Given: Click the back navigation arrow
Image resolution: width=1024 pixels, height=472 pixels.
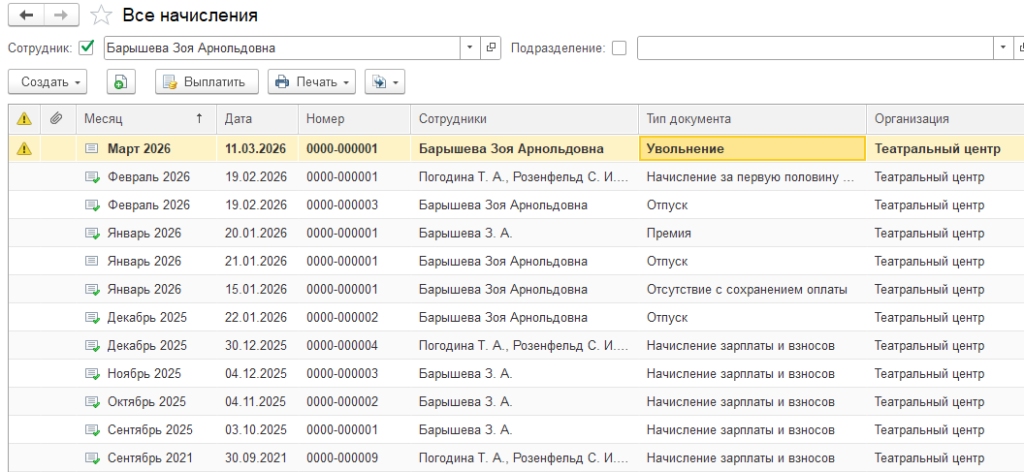Looking at the screenshot, I should pyautogui.click(x=26, y=15).
